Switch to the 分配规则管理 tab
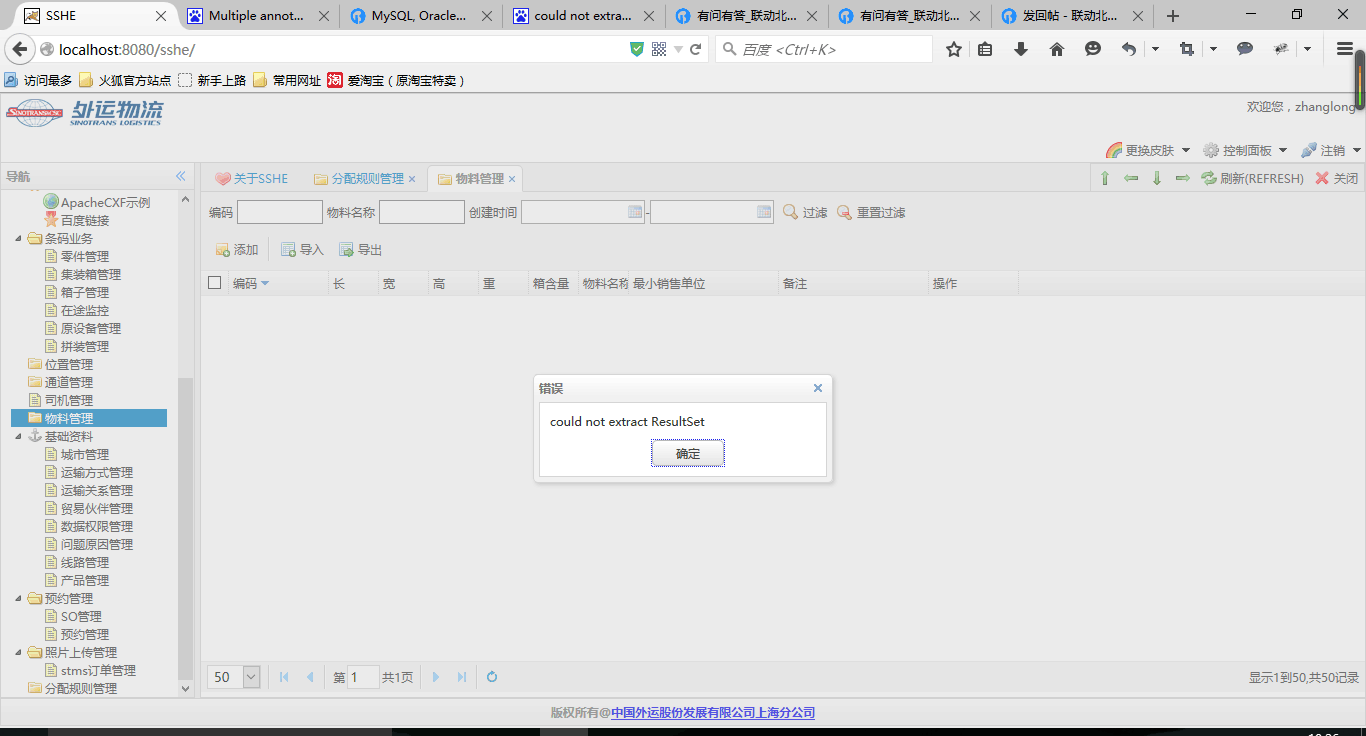 370,178
